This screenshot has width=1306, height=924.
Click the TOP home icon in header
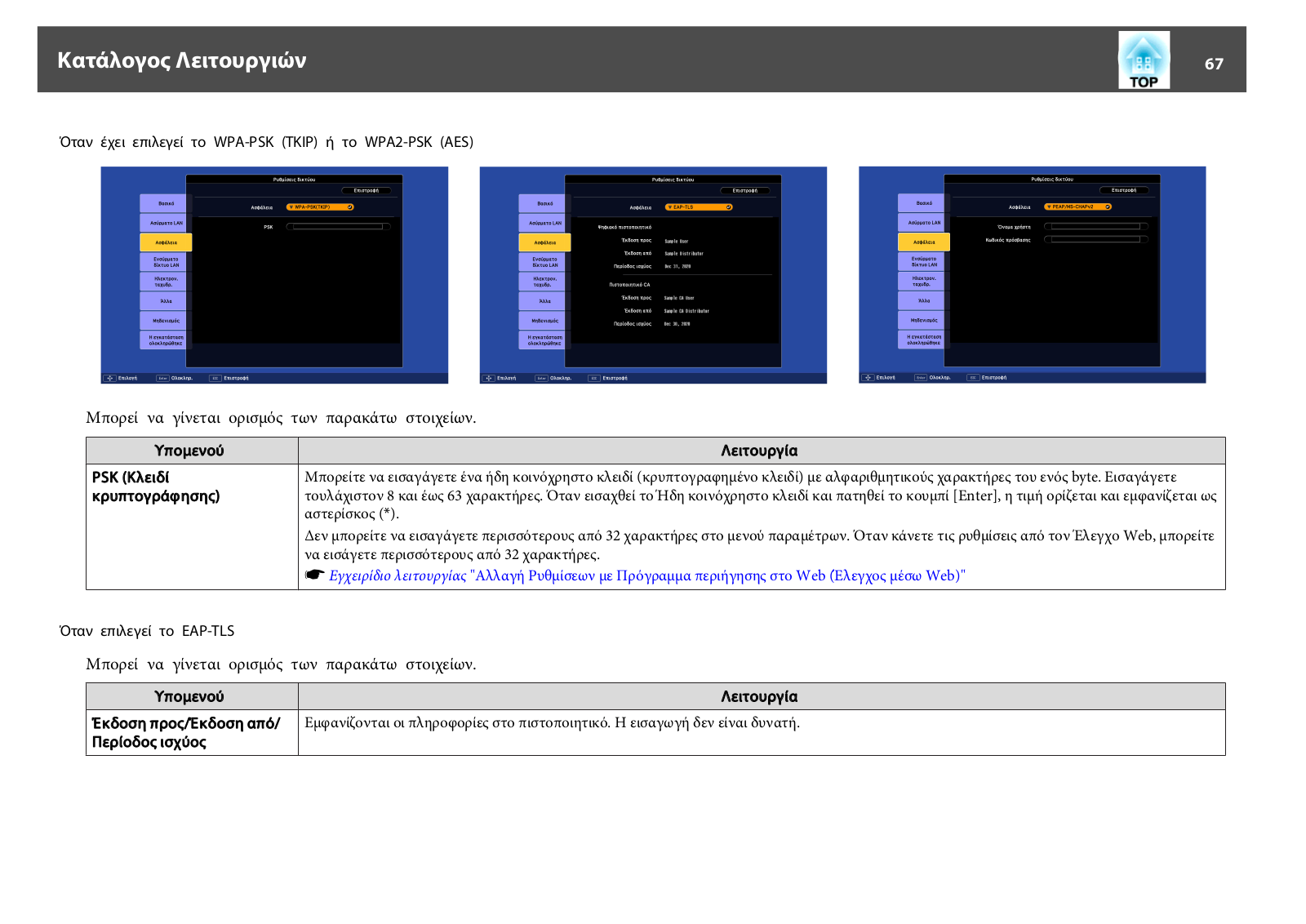point(1144,60)
